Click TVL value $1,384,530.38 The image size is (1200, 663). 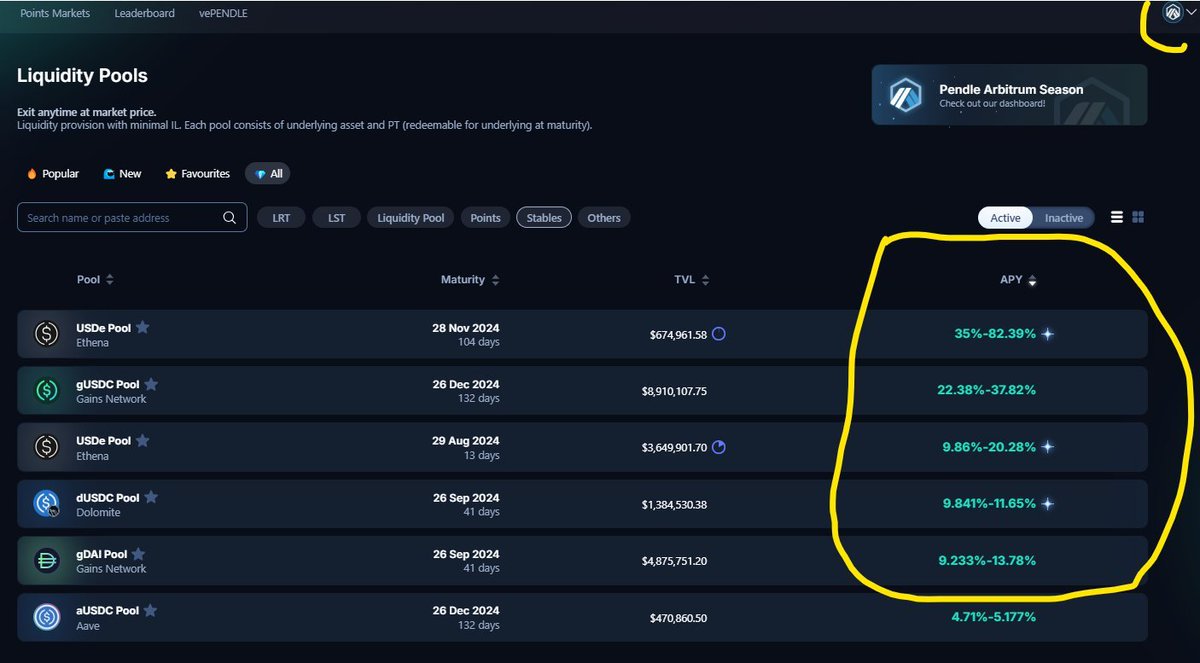(674, 504)
